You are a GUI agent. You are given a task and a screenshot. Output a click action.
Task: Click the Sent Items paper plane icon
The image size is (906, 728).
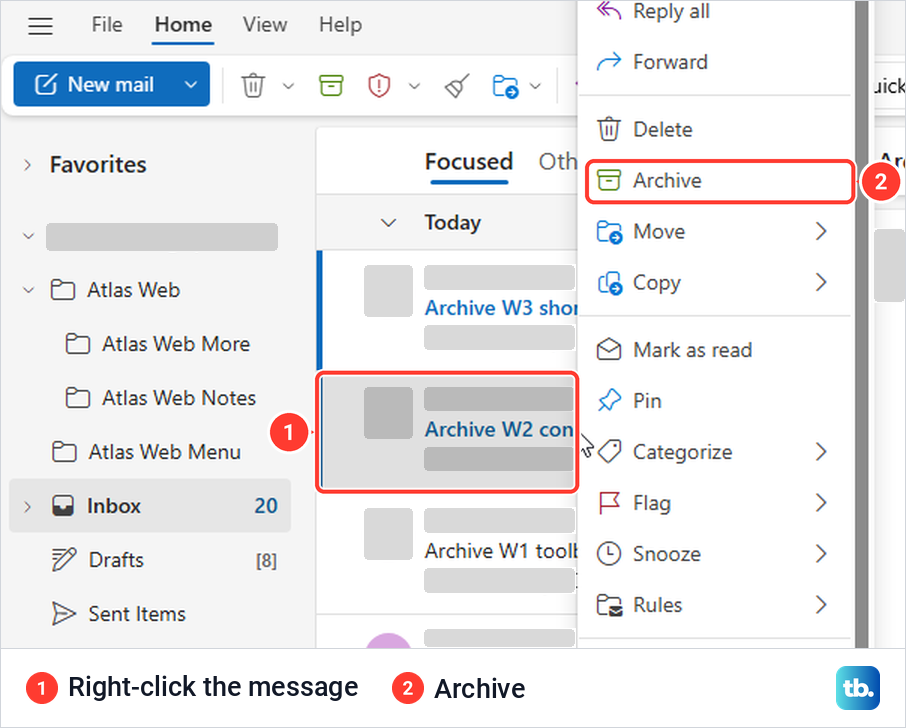(x=63, y=614)
